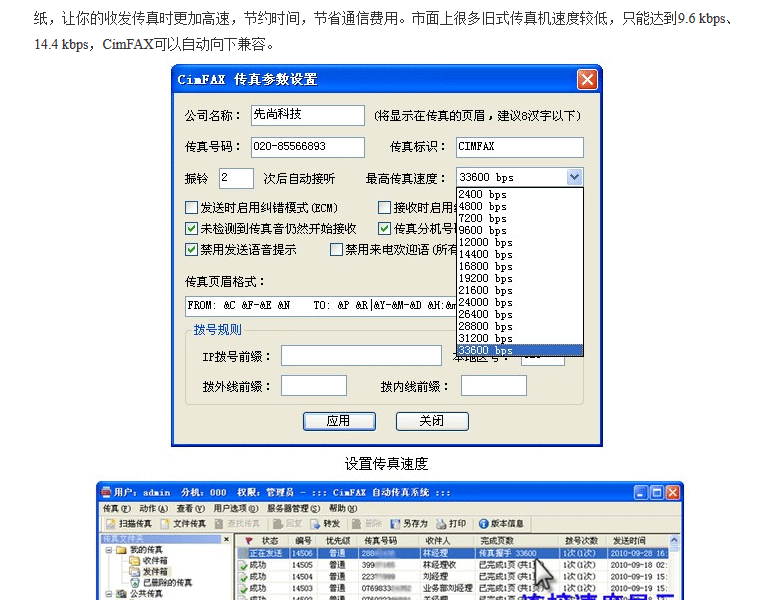The image size is (760, 600).
Task: Select the 我的传真 folder icon
Action: 122,550
